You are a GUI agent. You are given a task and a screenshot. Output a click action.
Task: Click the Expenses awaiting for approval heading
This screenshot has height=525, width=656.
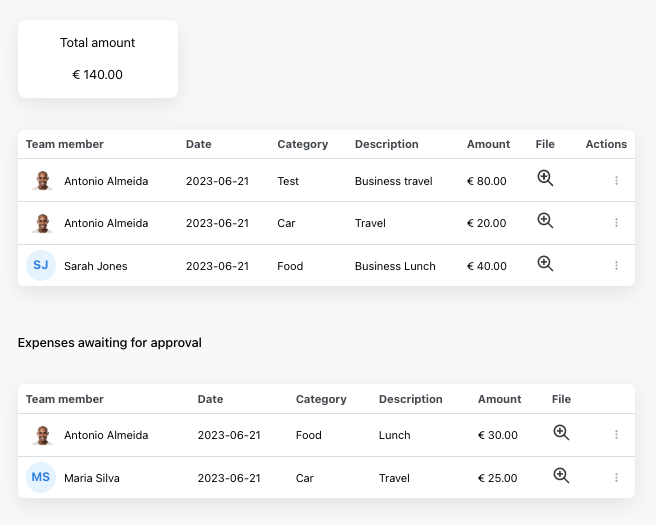[110, 343]
